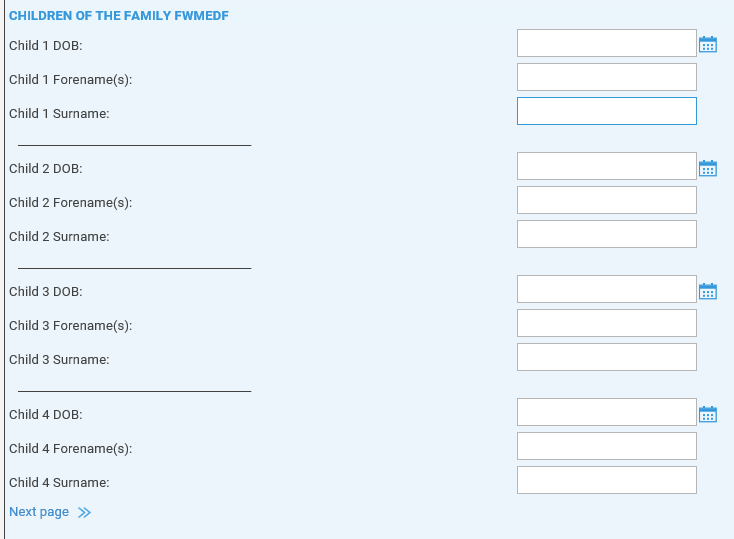Image resolution: width=734 pixels, height=539 pixels.
Task: Select the Child 2 Forename(s) field
Action: pyautogui.click(x=607, y=200)
